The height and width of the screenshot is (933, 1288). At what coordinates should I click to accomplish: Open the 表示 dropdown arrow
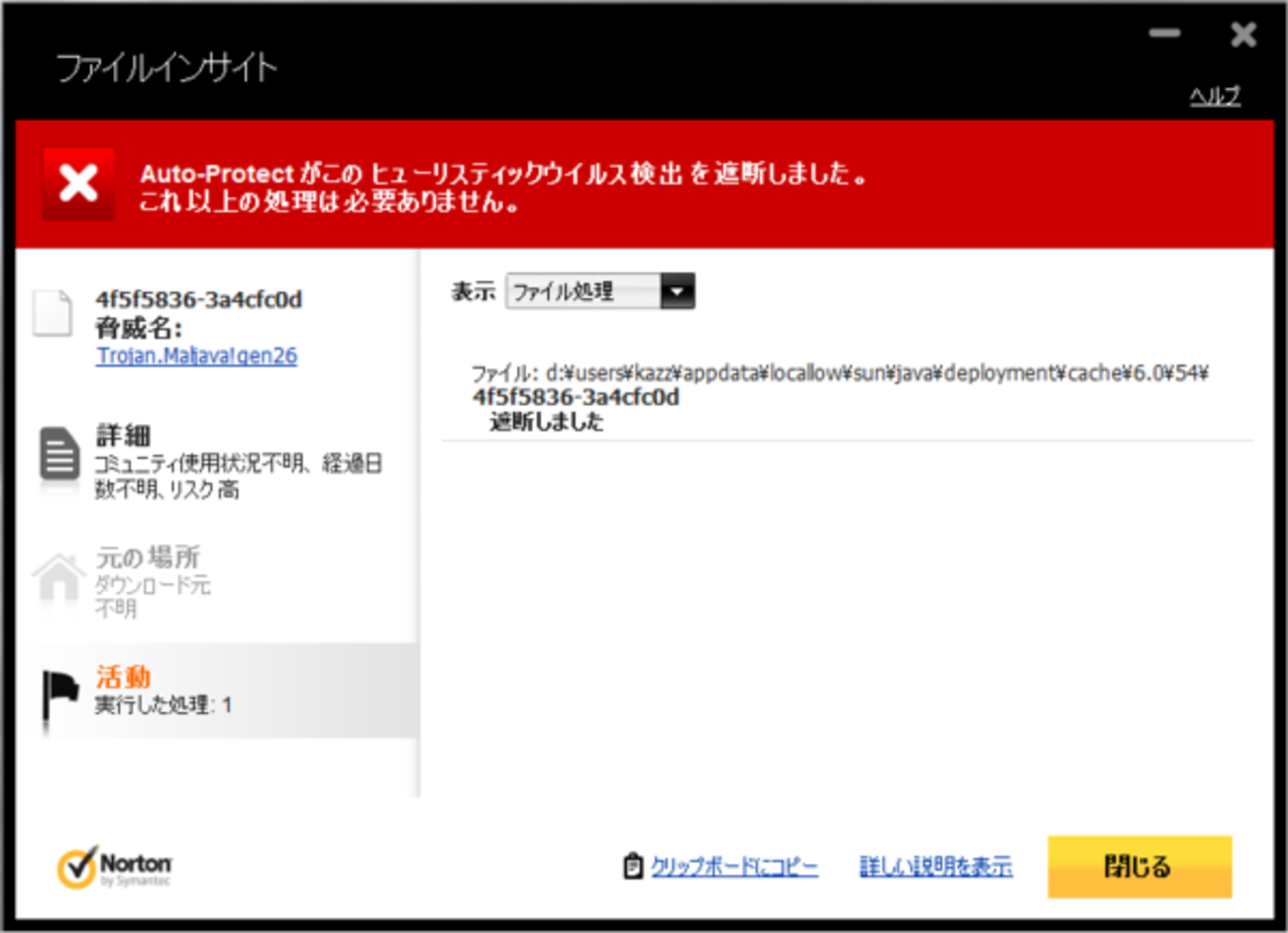[x=678, y=291]
